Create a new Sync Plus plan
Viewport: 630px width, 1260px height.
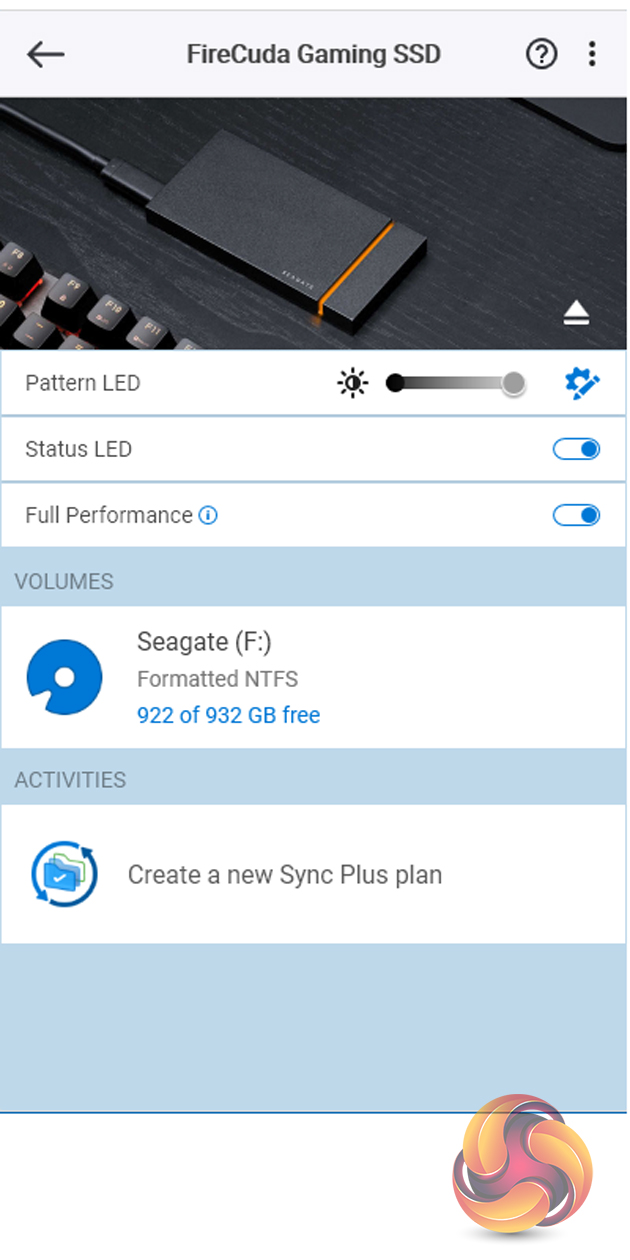coord(285,875)
